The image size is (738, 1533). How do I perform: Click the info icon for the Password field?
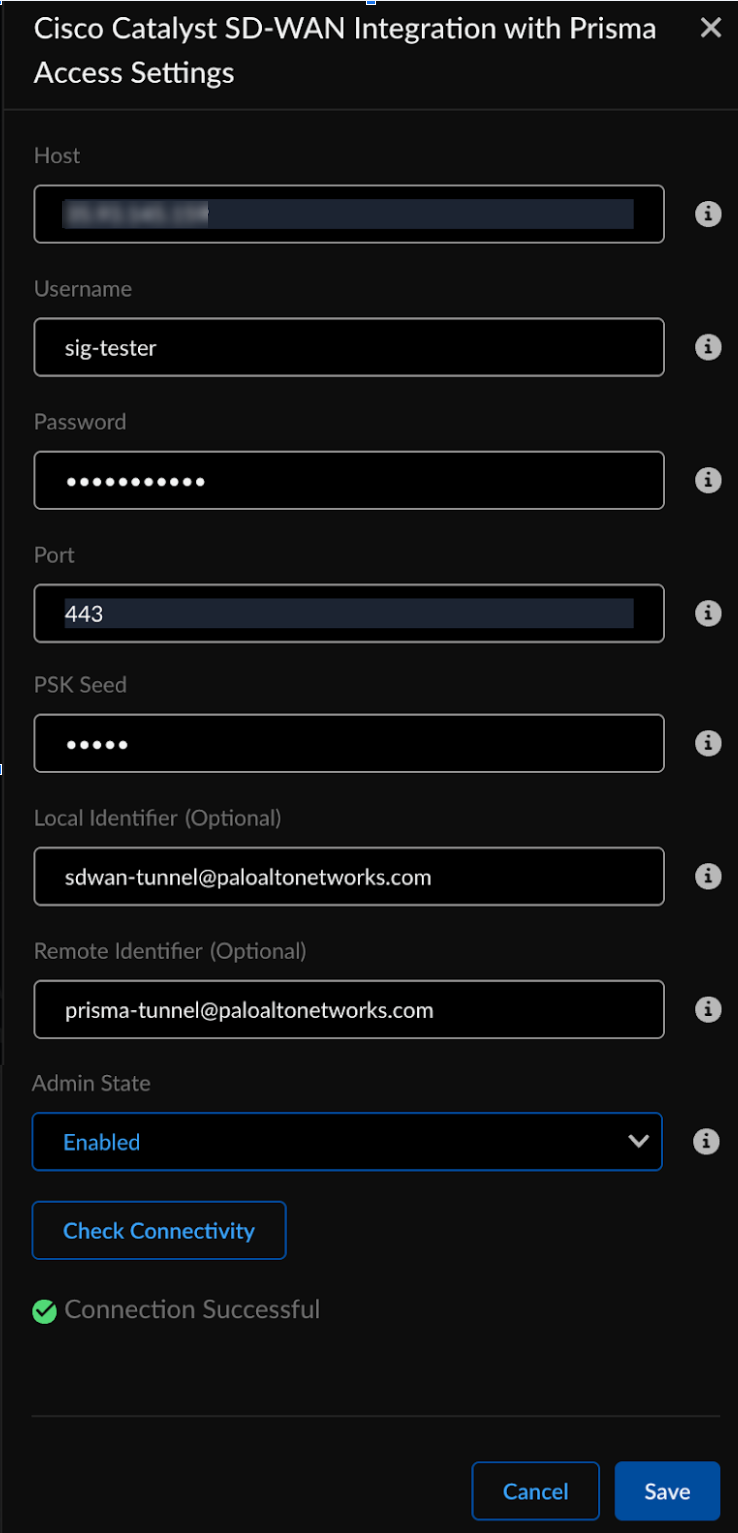coord(708,480)
